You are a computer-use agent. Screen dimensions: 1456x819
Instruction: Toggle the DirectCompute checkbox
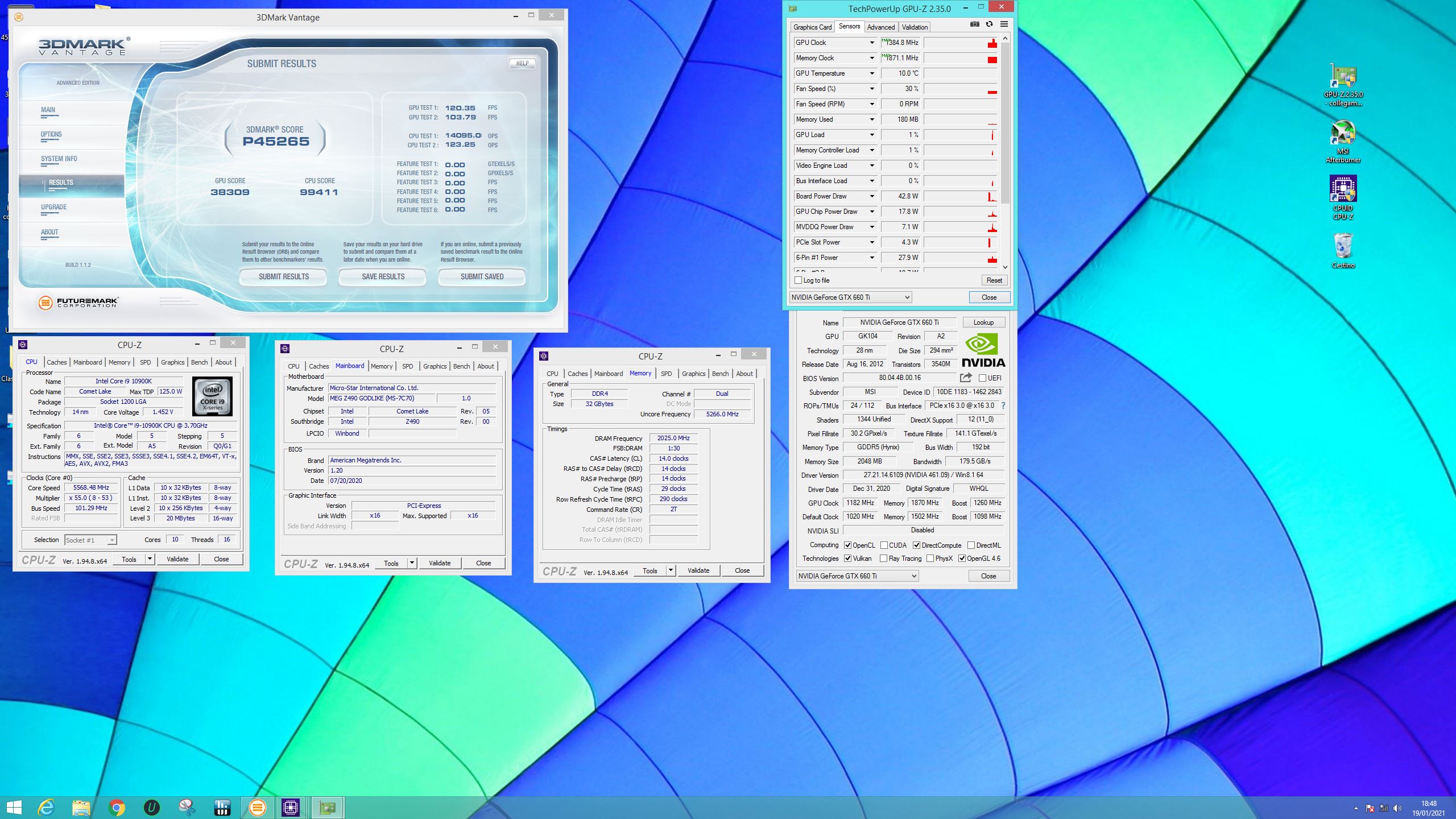[917, 545]
